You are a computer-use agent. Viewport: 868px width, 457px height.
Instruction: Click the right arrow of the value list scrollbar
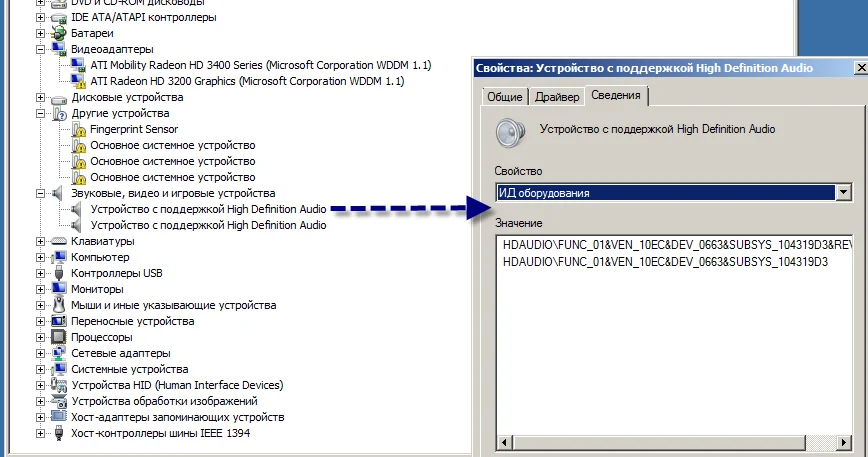(843, 442)
